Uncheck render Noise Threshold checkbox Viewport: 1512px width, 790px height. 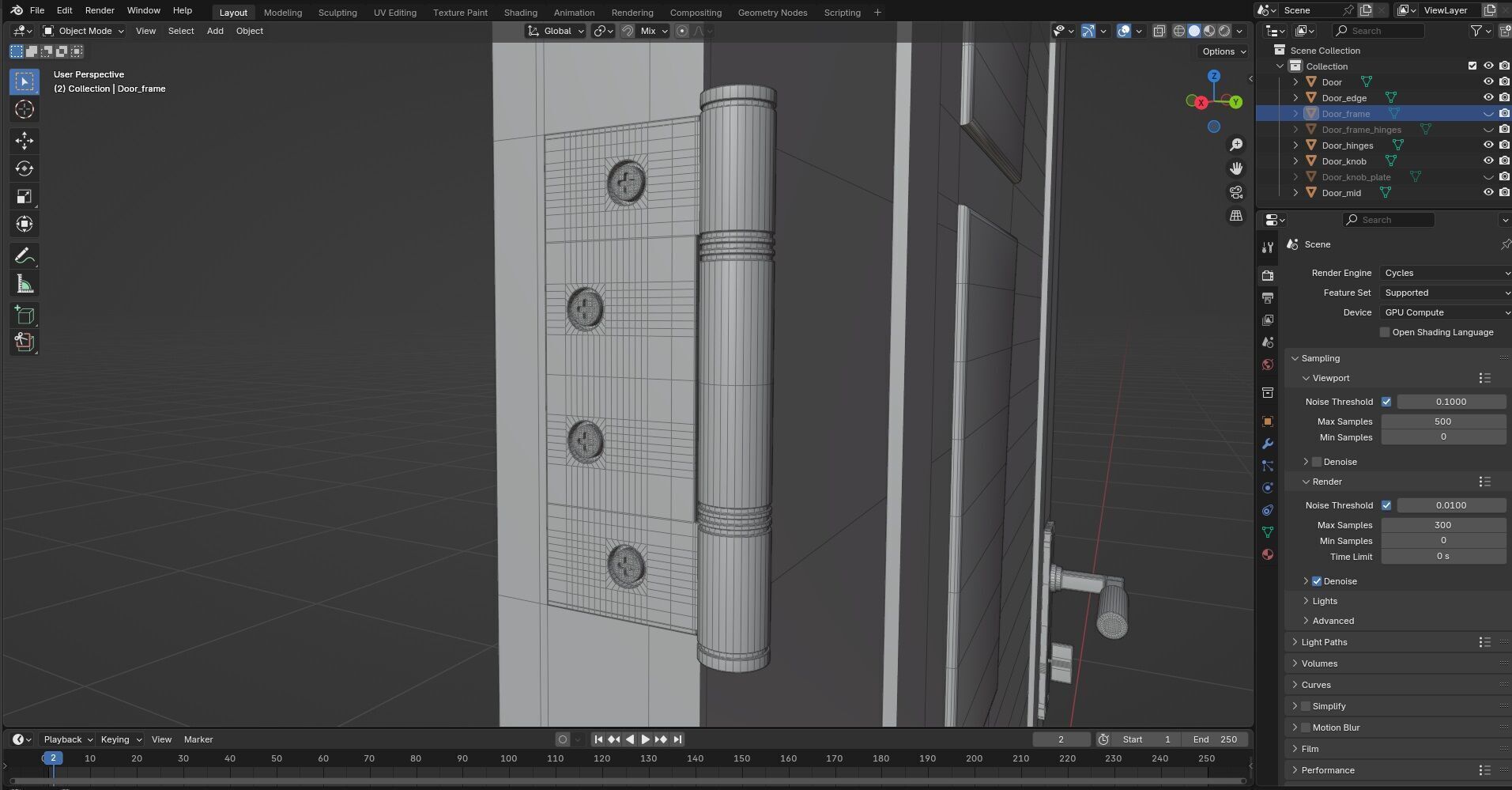(x=1386, y=505)
